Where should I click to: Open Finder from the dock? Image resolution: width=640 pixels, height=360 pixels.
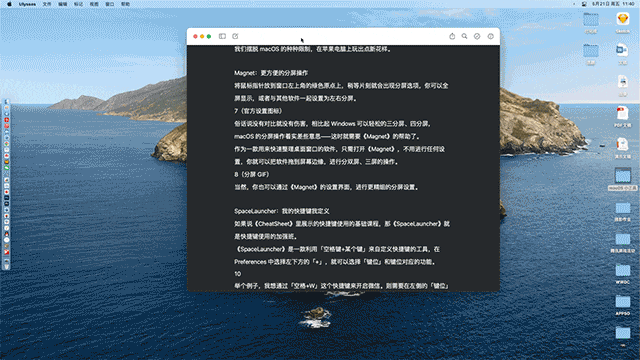(6, 102)
